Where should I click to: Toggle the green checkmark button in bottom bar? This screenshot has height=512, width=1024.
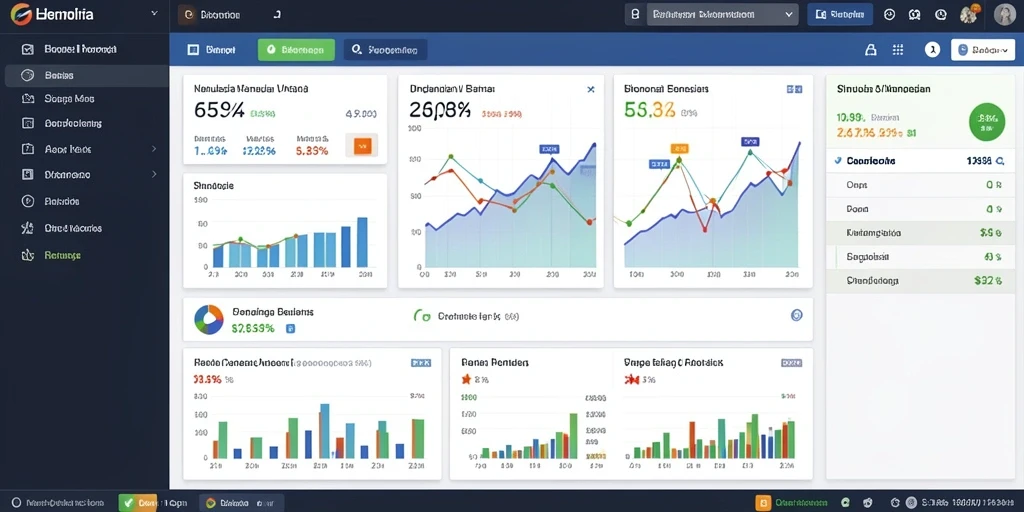[128, 503]
